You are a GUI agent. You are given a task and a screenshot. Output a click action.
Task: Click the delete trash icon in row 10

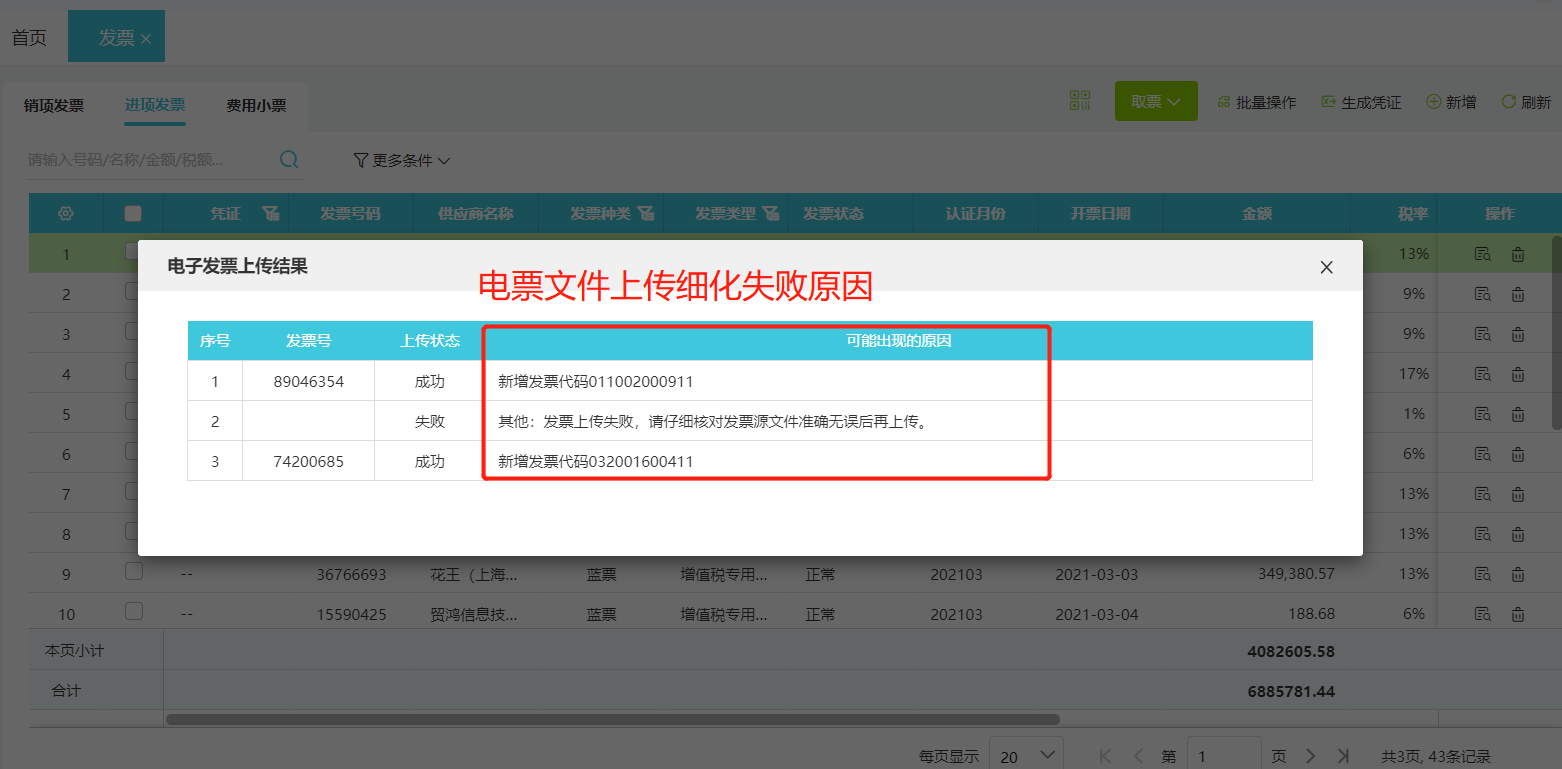[1518, 614]
